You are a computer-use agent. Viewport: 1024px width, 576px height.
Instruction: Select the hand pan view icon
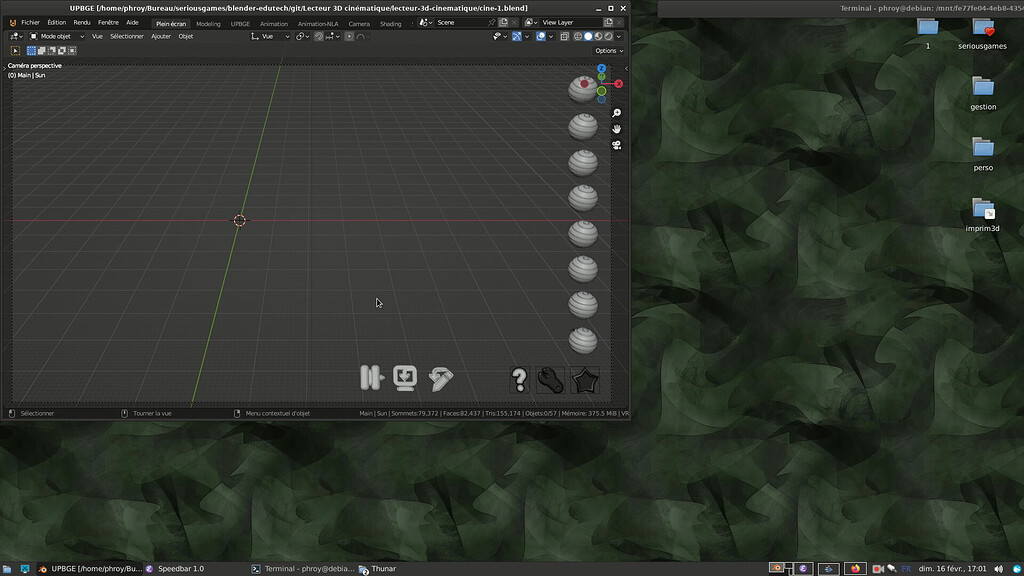click(x=617, y=129)
